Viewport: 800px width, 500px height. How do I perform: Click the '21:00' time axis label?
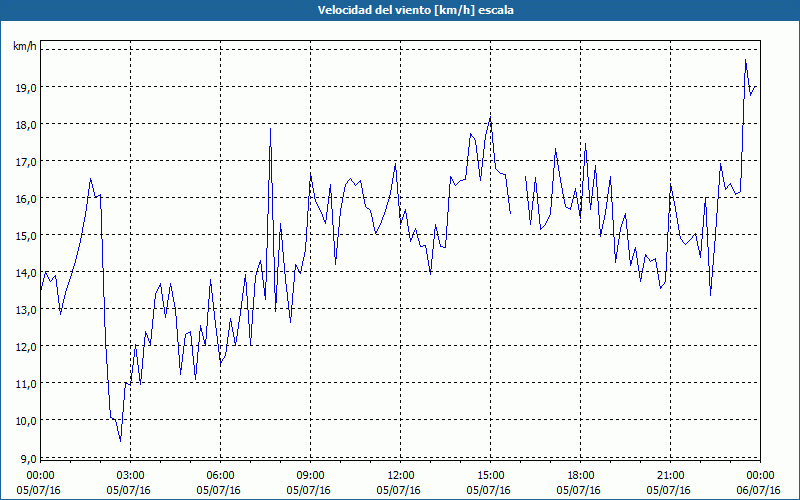point(670,476)
